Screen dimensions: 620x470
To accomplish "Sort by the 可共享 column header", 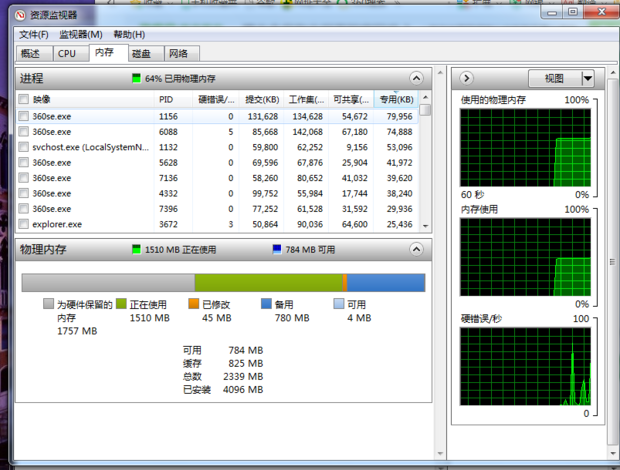I will point(351,99).
